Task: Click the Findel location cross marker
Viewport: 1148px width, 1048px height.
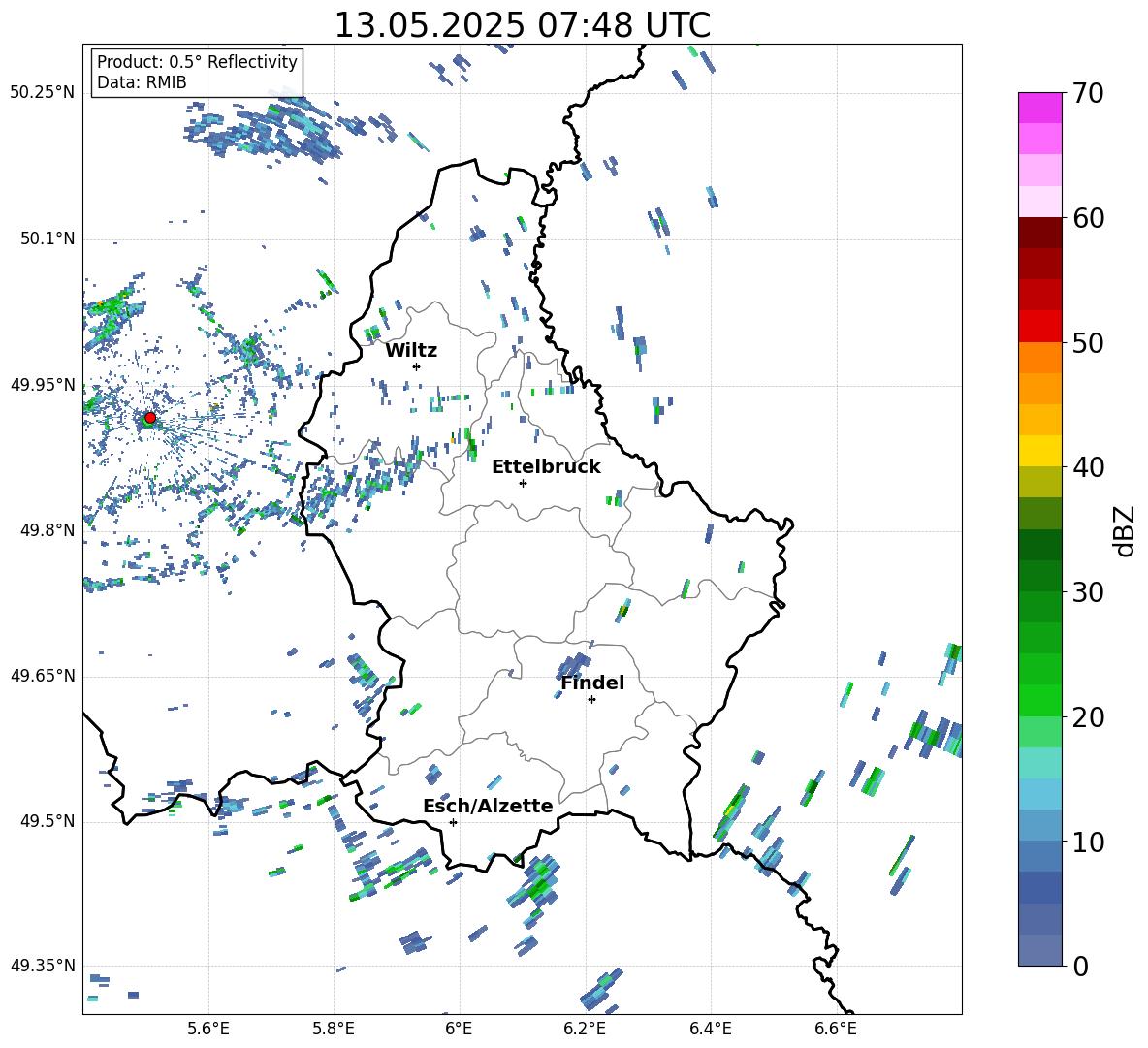Action: 591,700
